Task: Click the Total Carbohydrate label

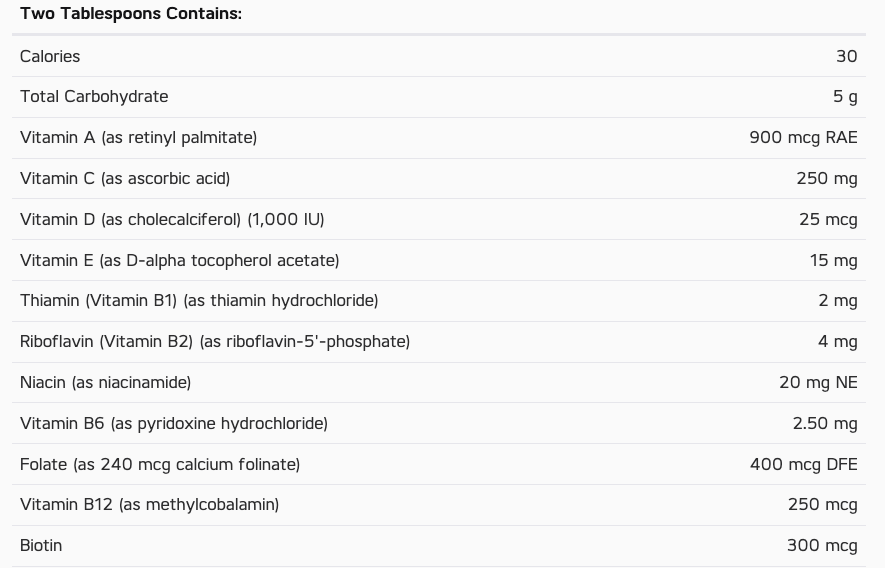Action: [x=94, y=97]
